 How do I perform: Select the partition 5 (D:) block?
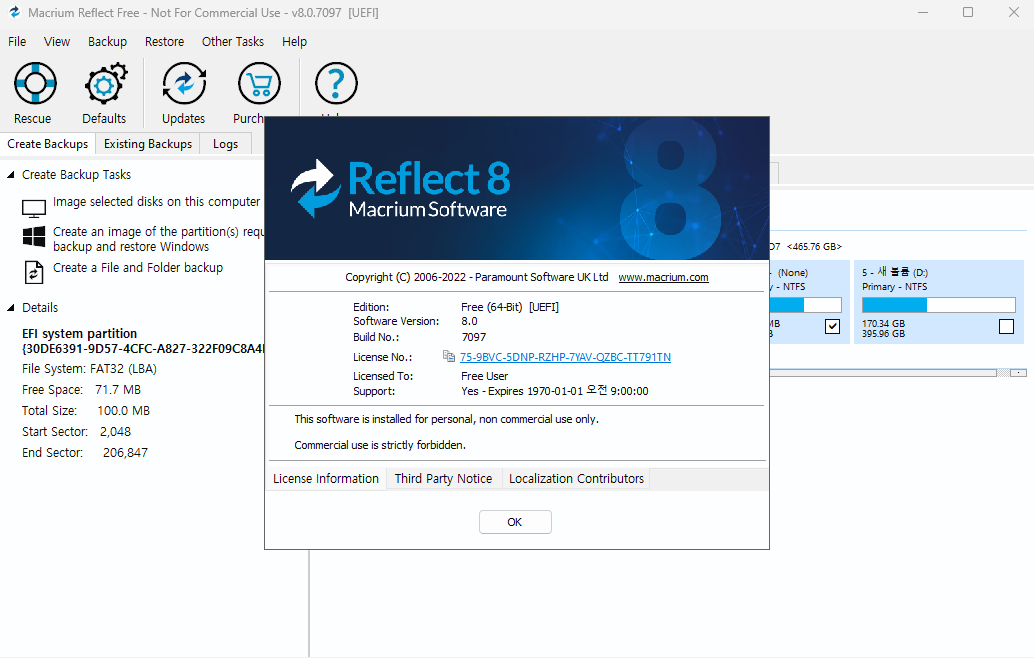pyautogui.click(x=938, y=302)
